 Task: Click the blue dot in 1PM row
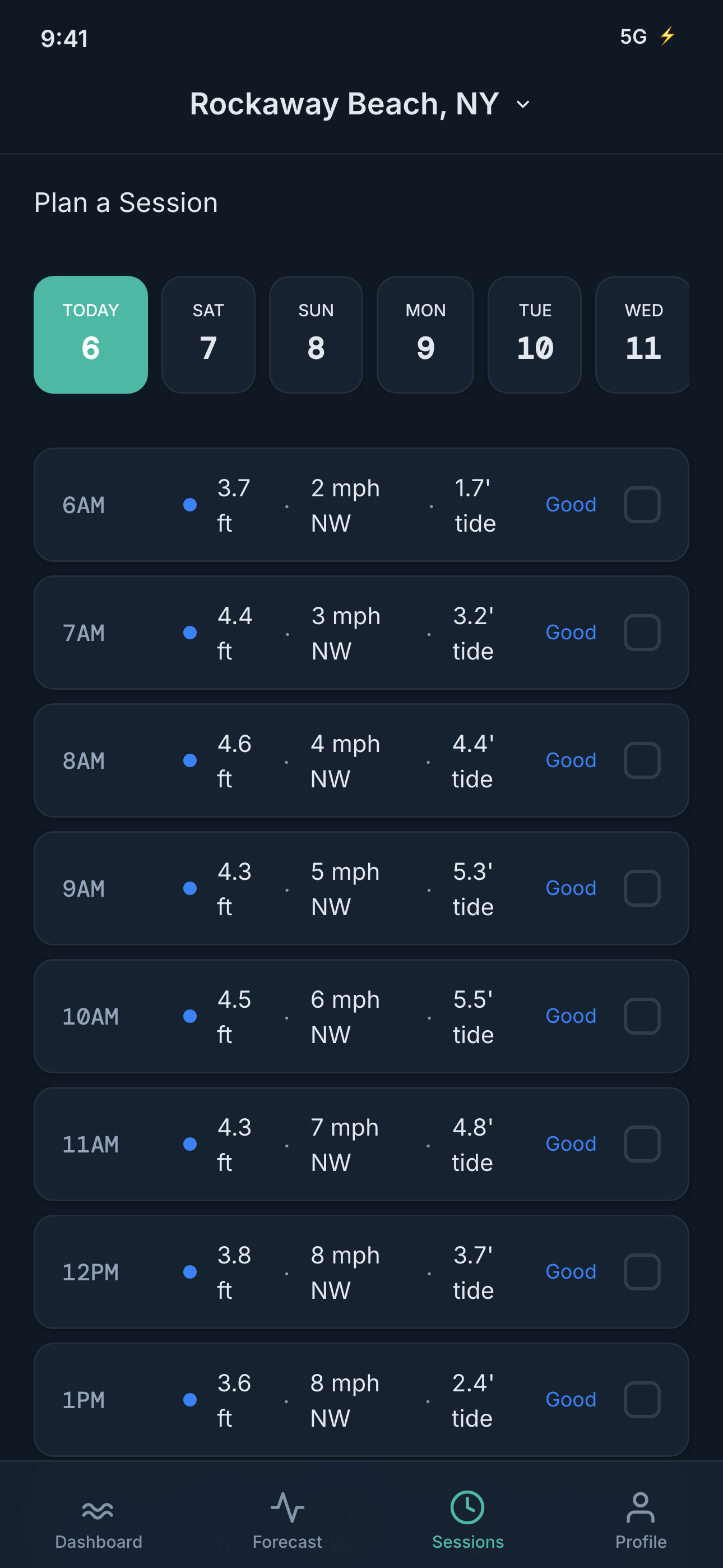(190, 1399)
